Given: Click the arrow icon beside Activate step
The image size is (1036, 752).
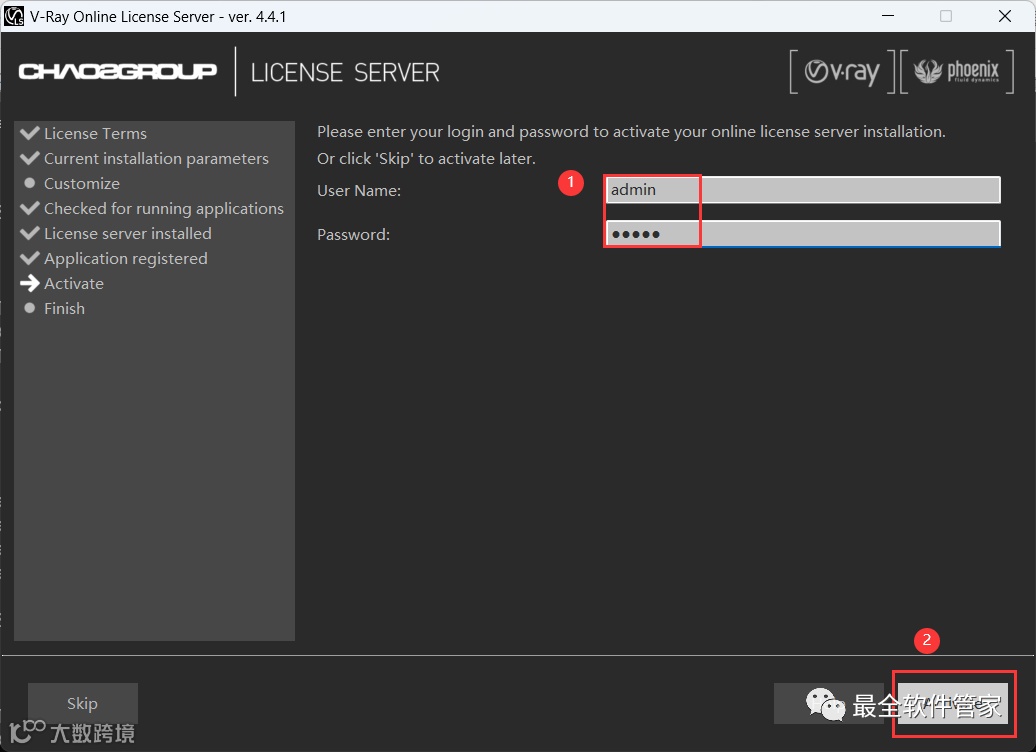Looking at the screenshot, I should (x=30, y=283).
